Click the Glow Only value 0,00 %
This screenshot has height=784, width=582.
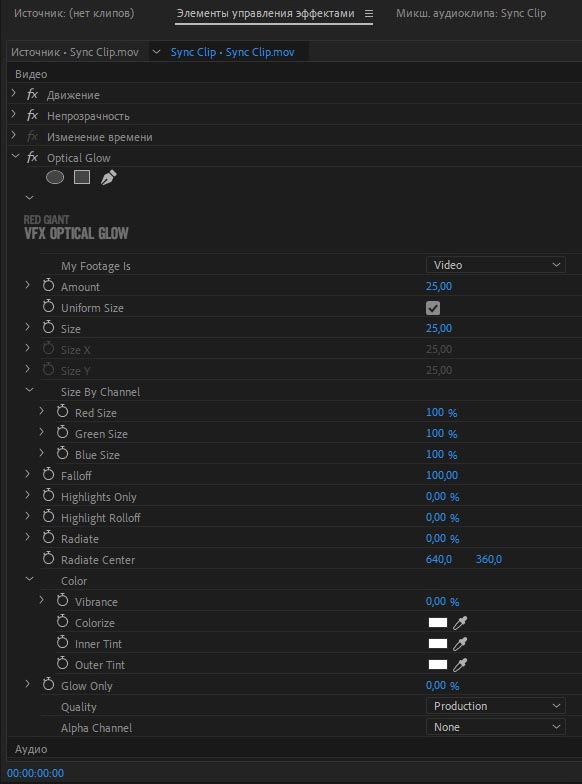[442, 685]
